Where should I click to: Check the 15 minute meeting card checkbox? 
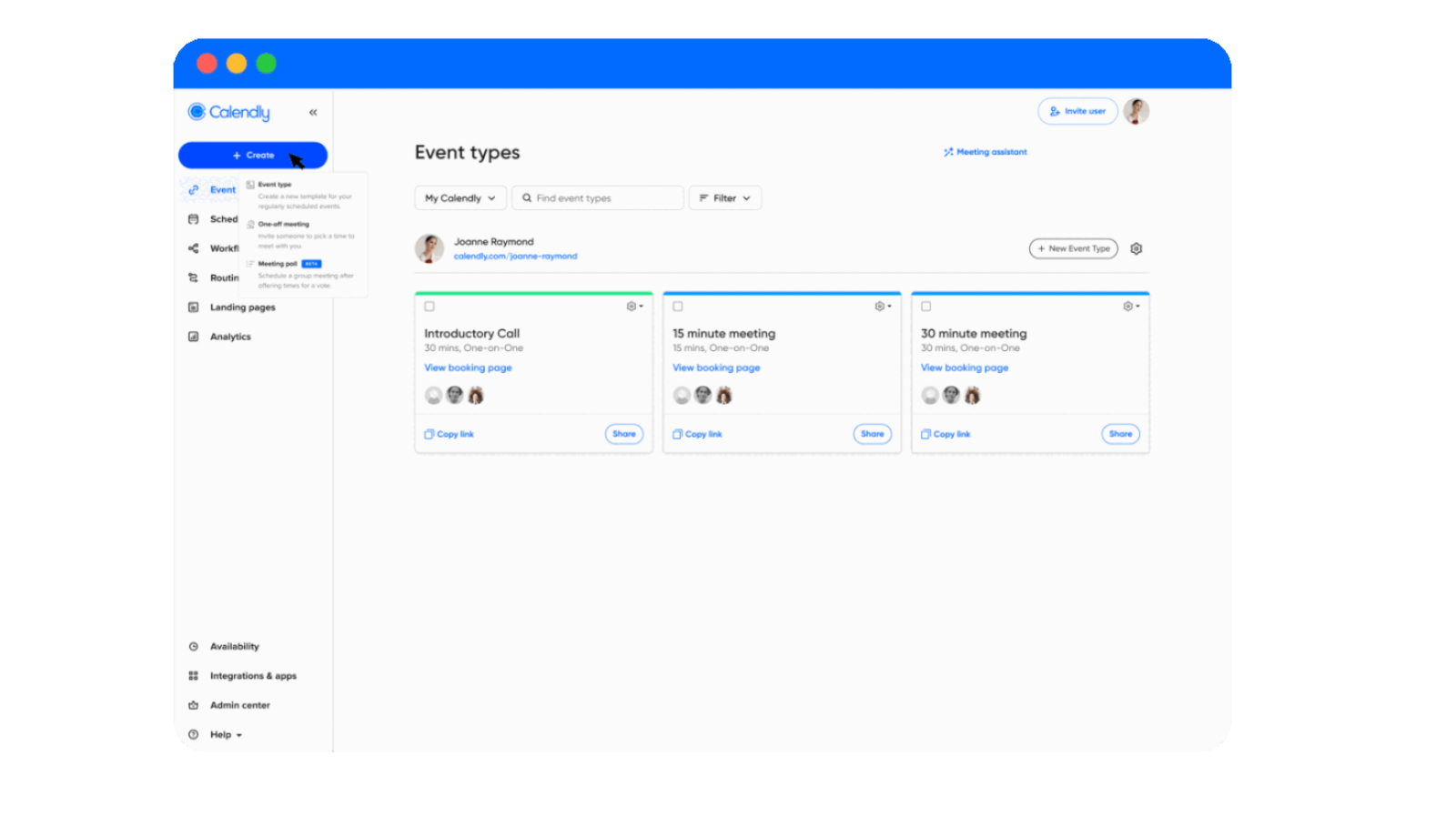pyautogui.click(x=678, y=307)
